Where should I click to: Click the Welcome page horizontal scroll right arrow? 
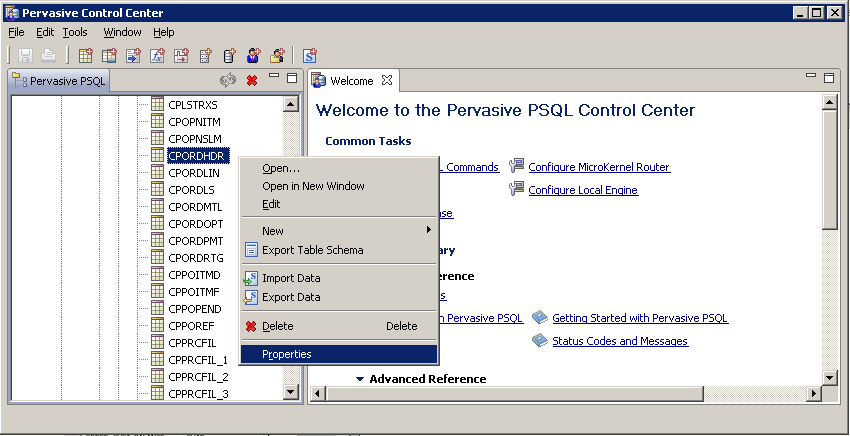[x=813, y=393]
